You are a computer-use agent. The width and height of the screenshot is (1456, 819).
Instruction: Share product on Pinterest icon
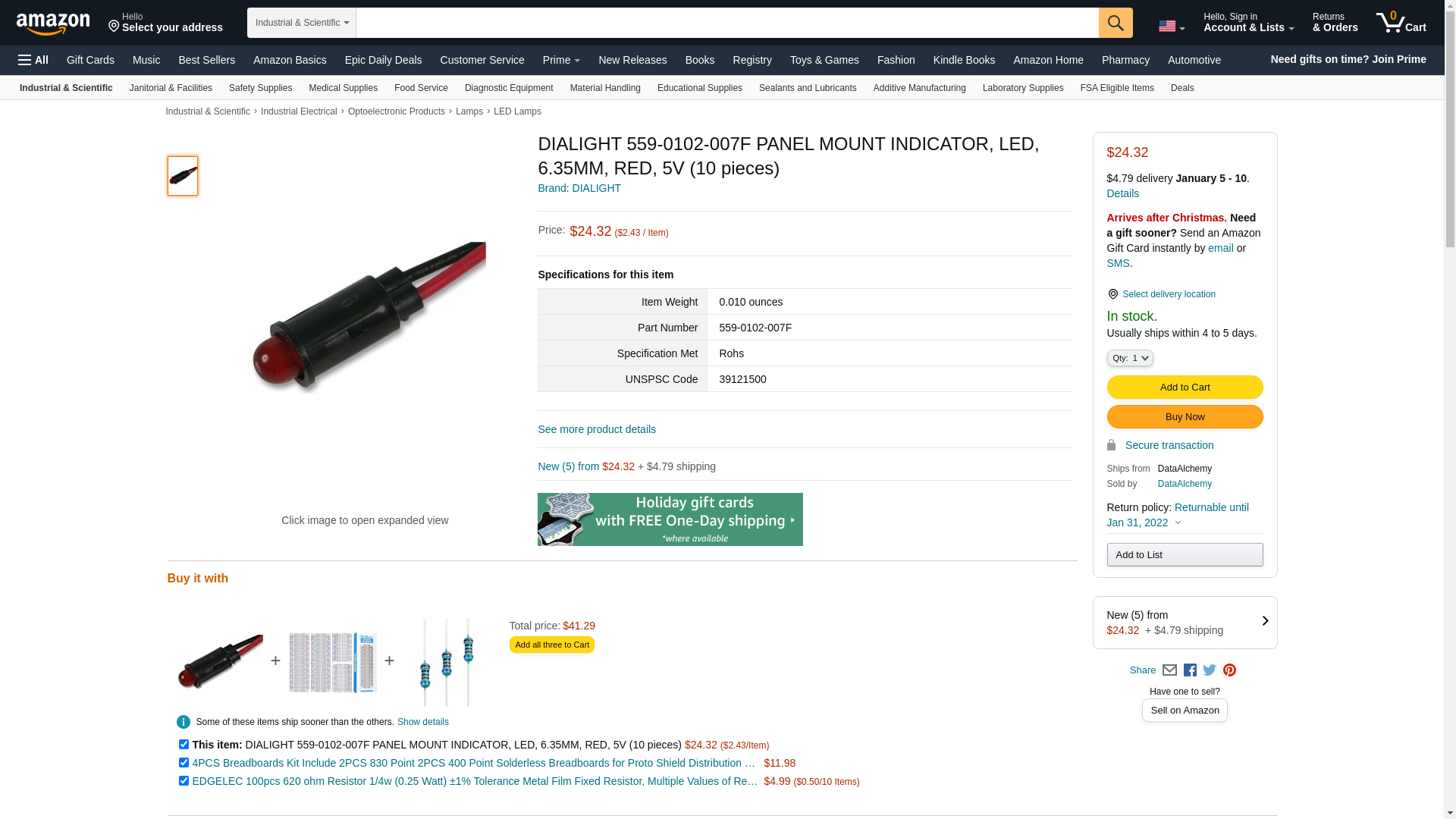pyautogui.click(x=1229, y=670)
